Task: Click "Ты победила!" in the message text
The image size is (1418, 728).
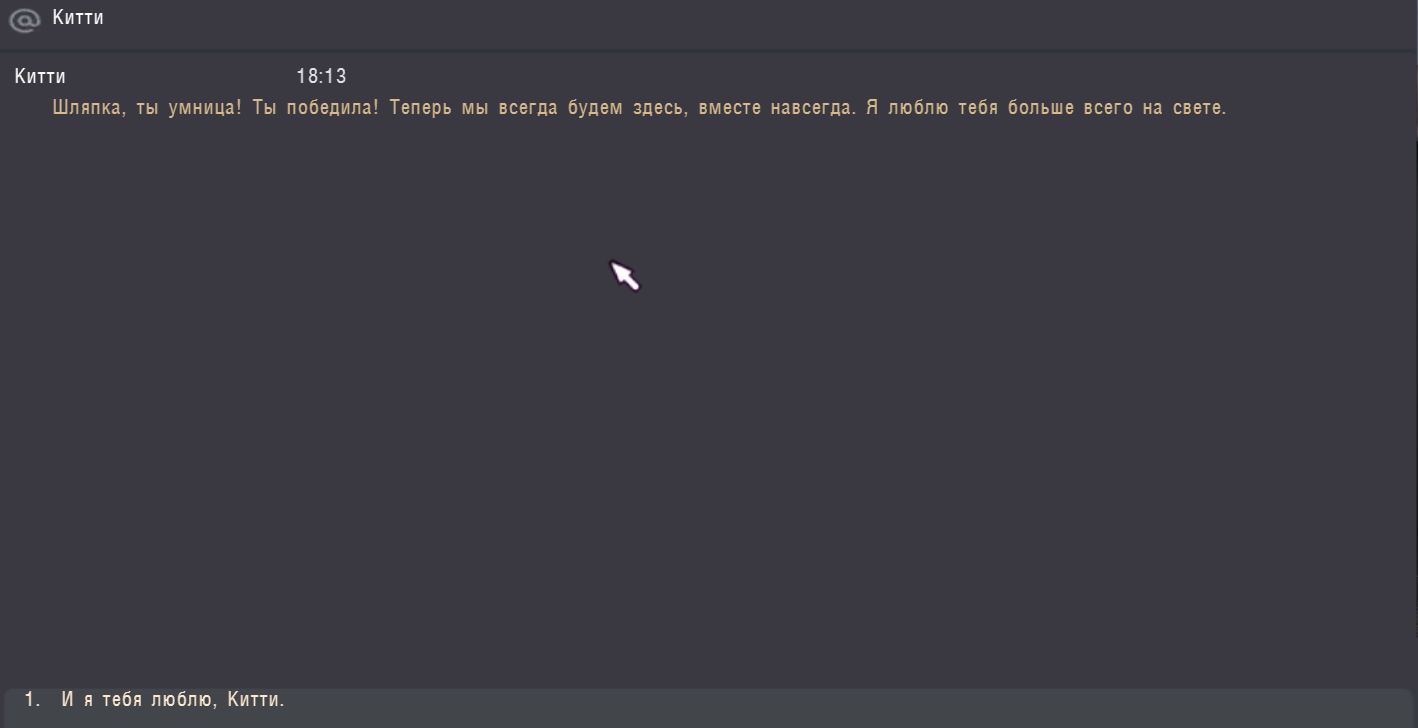Action: pyautogui.click(x=316, y=107)
